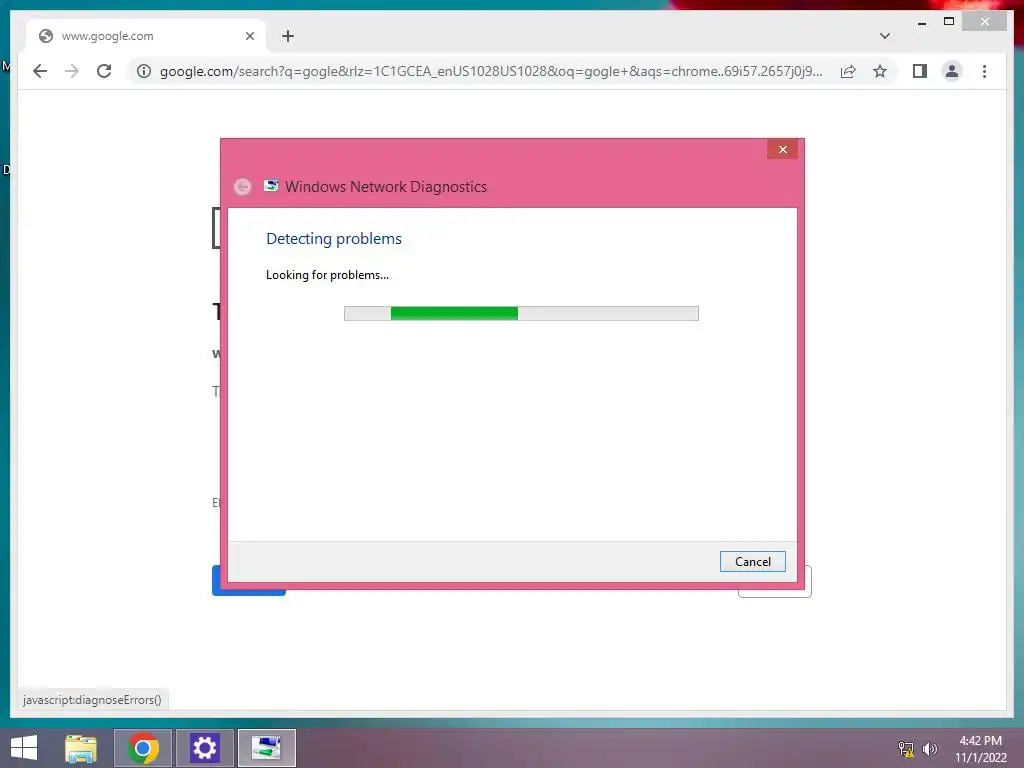The height and width of the screenshot is (768, 1024).
Task: Toggle Chrome side panel icon
Action: pyautogui.click(x=920, y=71)
